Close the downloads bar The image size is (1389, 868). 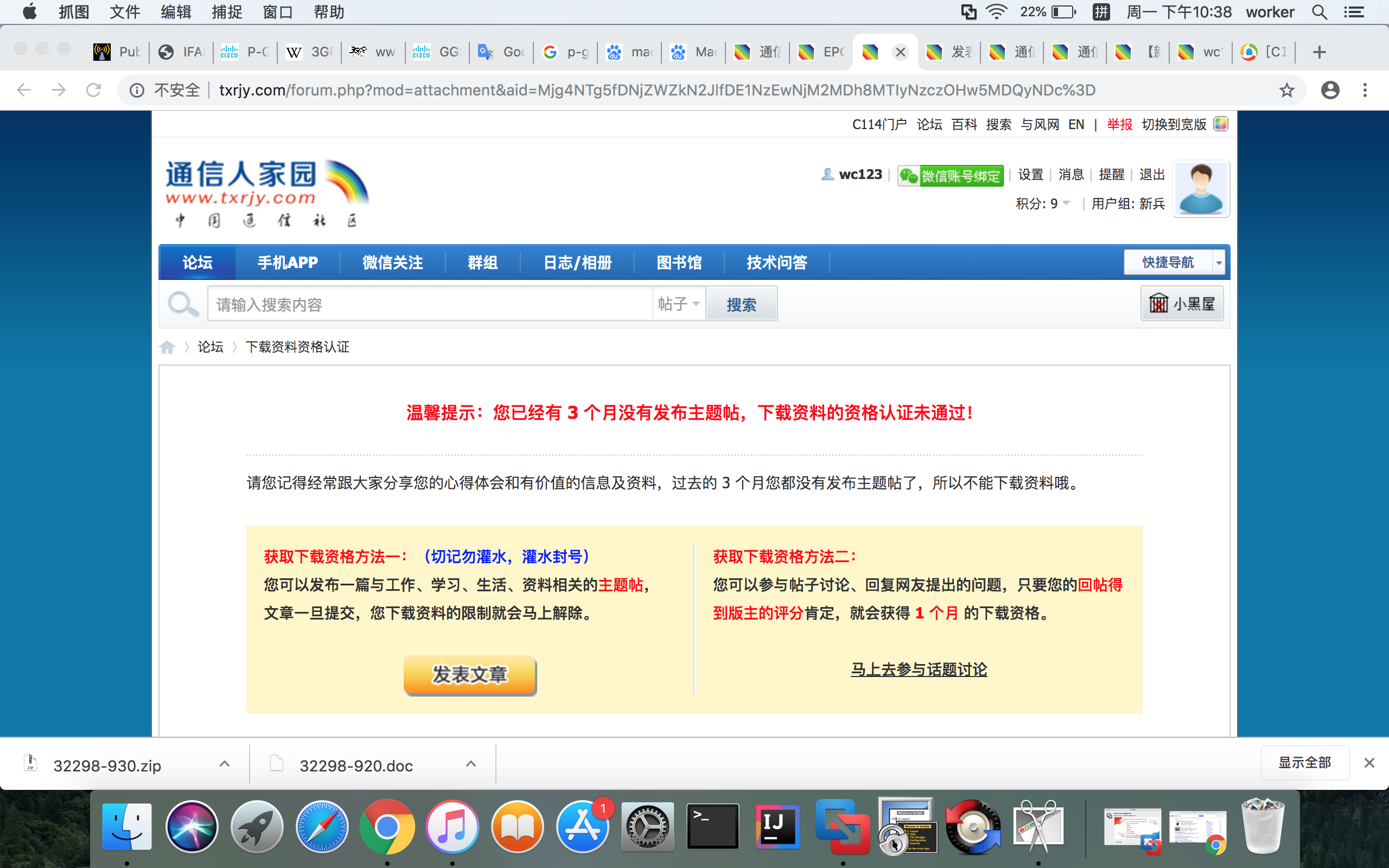1369,763
